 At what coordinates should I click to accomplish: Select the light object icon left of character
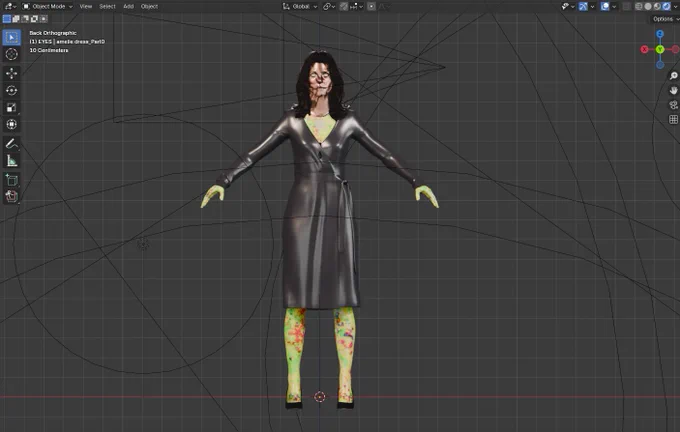tap(143, 244)
